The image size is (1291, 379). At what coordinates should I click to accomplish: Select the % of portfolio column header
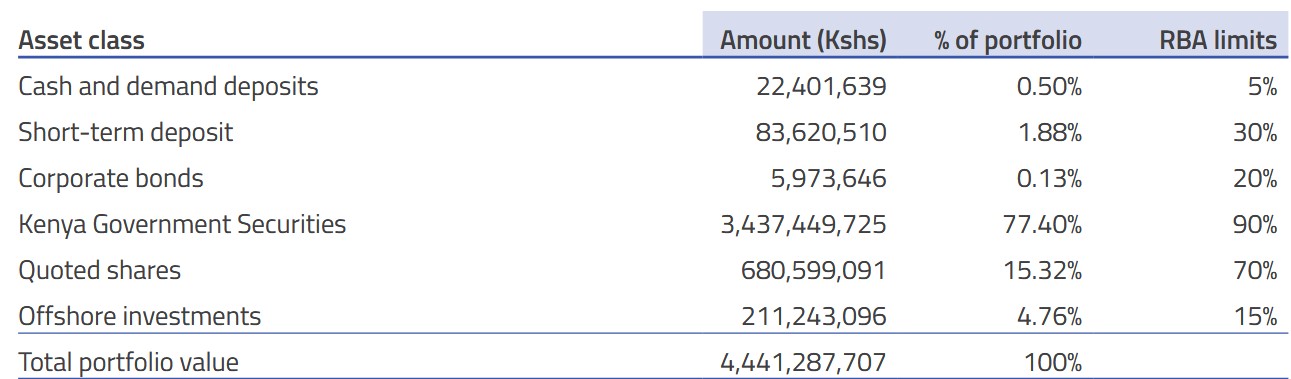[x=1008, y=41]
